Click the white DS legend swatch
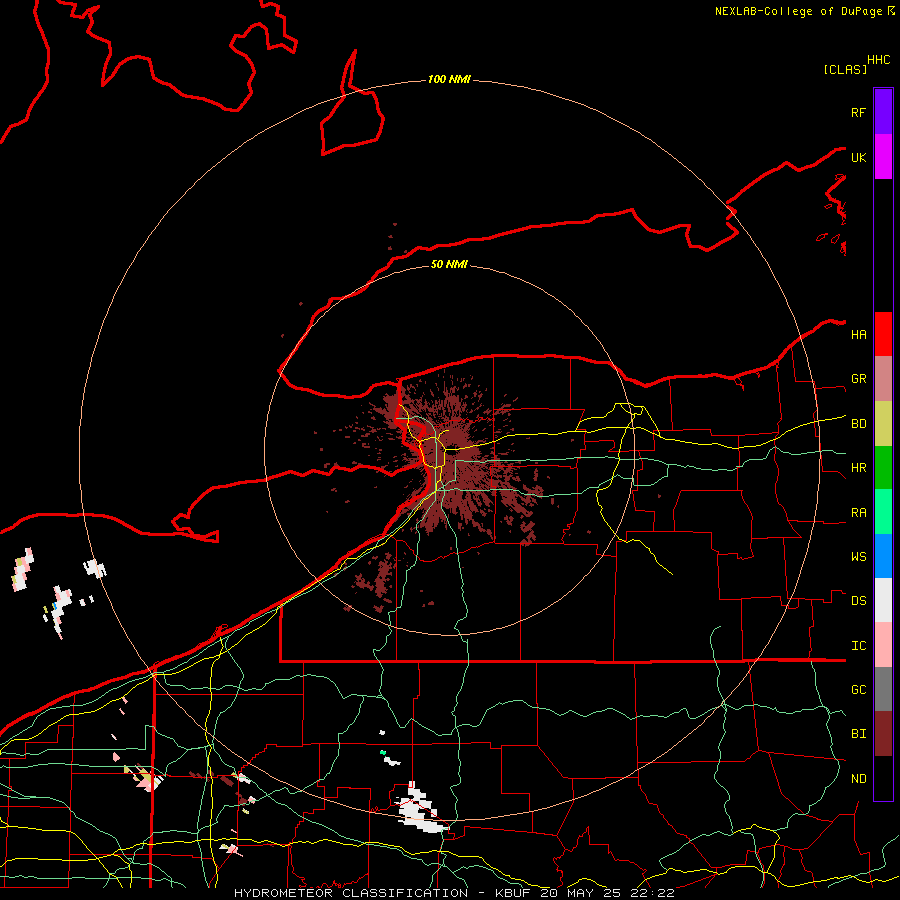 883,600
